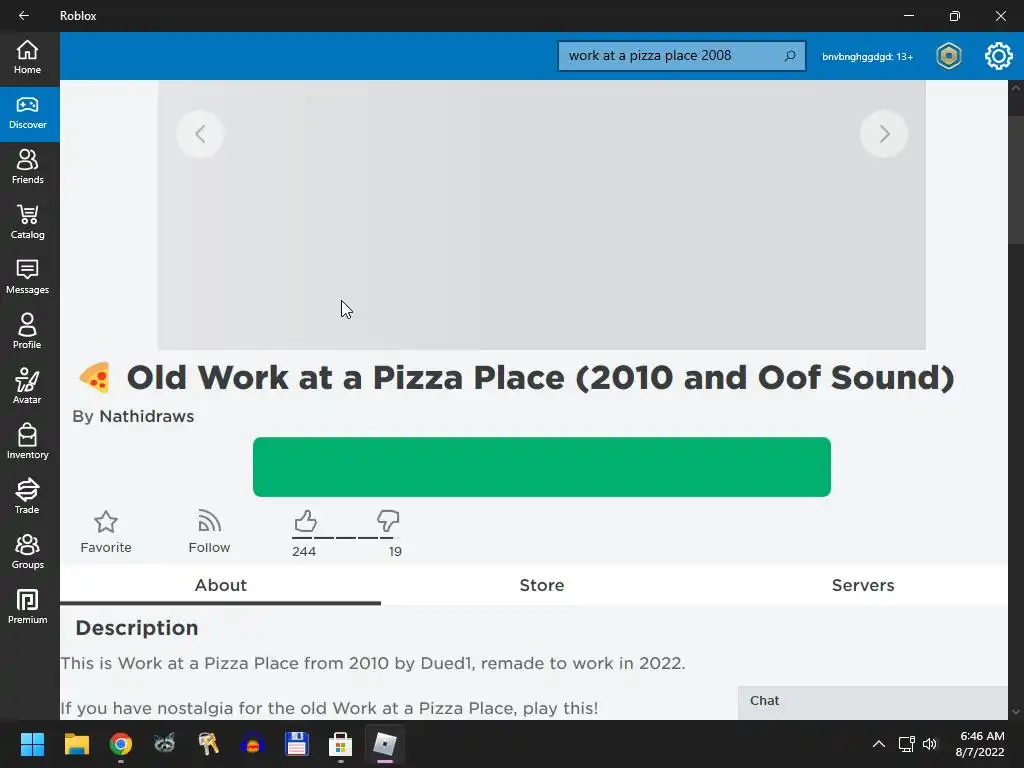Open Microsoft Store from taskbar

click(340, 744)
